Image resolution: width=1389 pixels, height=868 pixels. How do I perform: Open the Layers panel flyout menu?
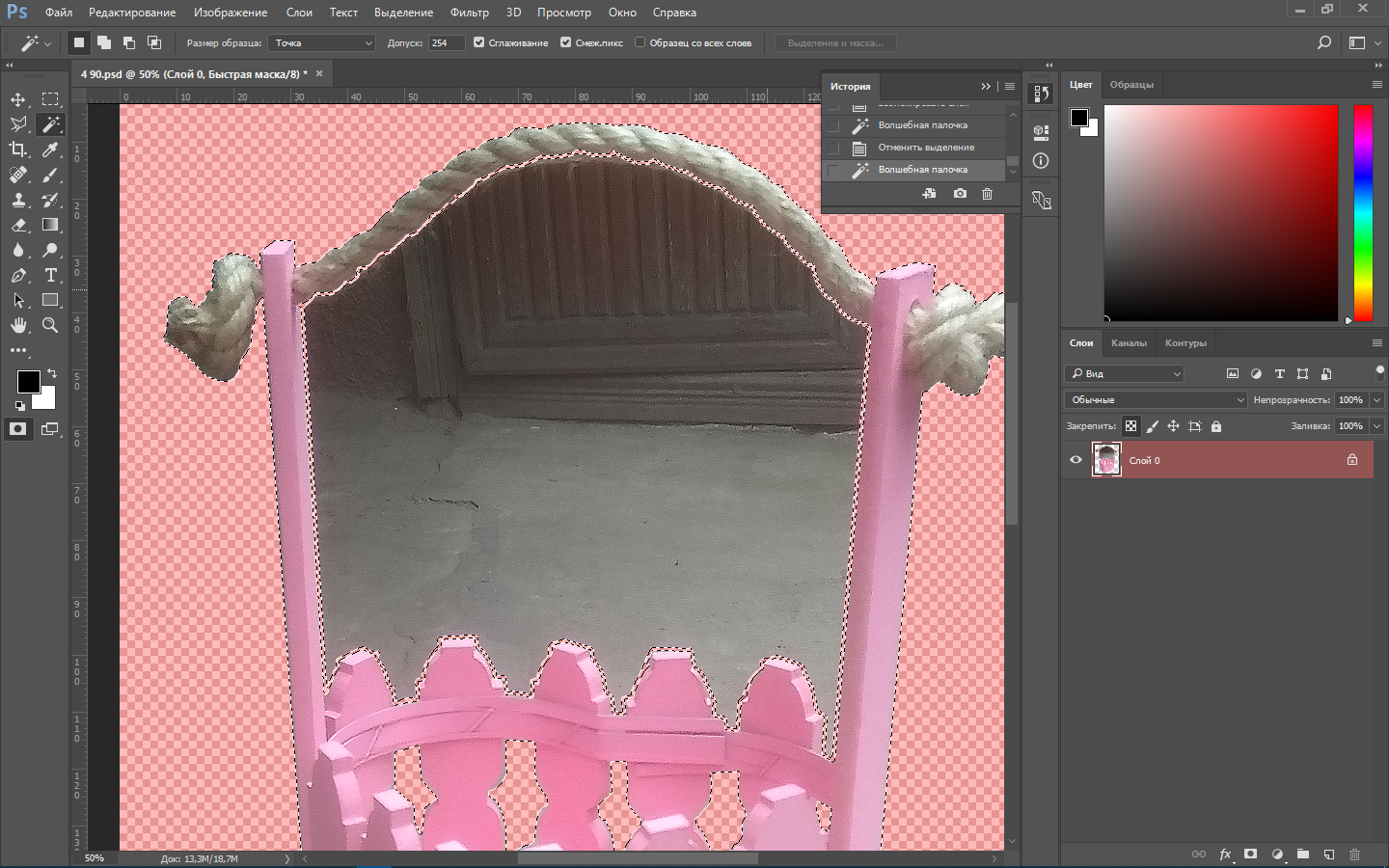click(x=1376, y=343)
